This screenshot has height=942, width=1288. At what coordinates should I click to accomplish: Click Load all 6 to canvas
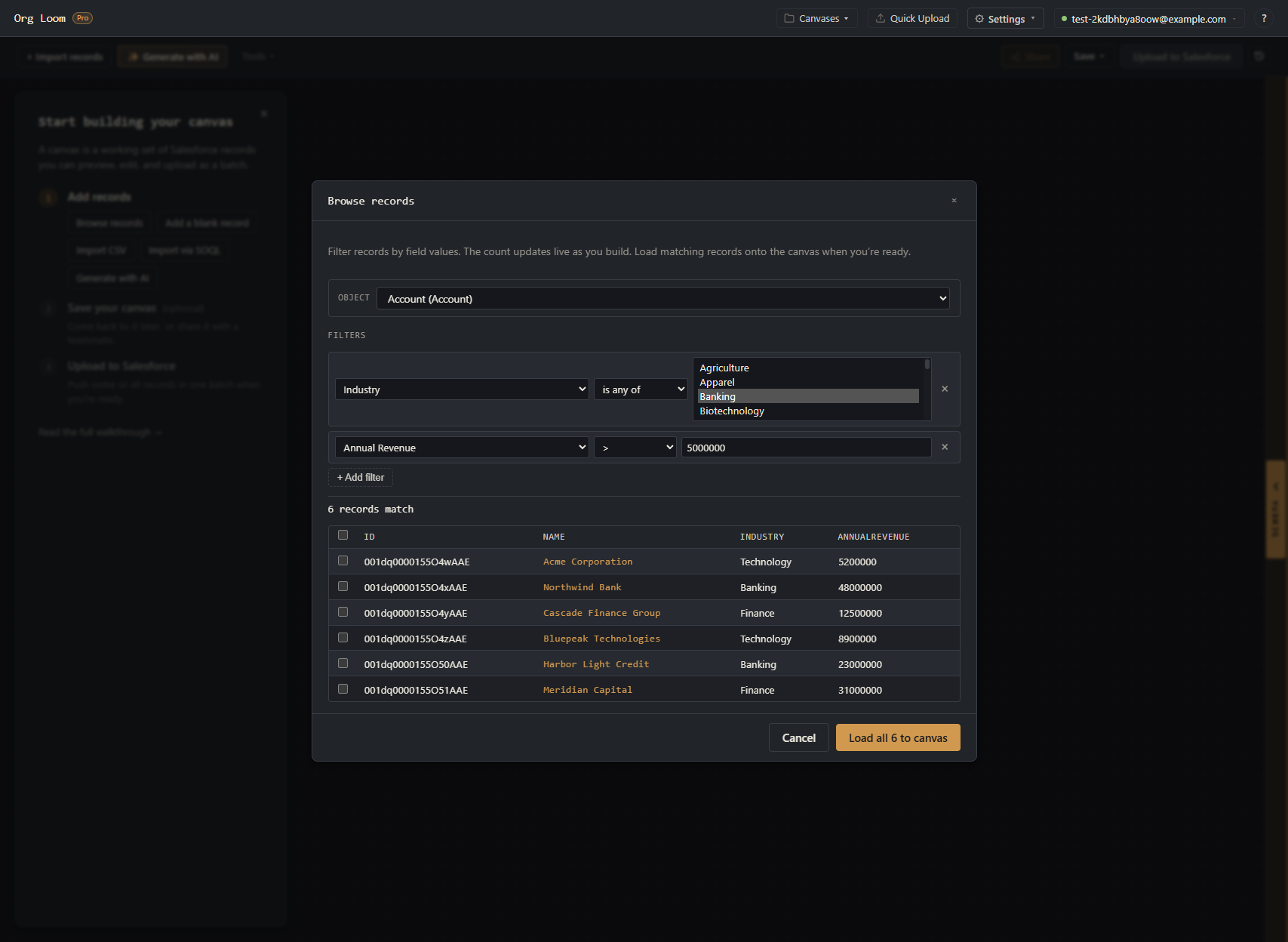point(898,737)
